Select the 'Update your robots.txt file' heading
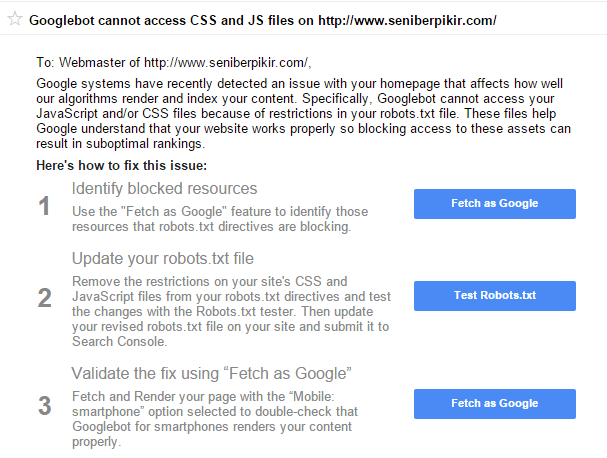 [163, 258]
